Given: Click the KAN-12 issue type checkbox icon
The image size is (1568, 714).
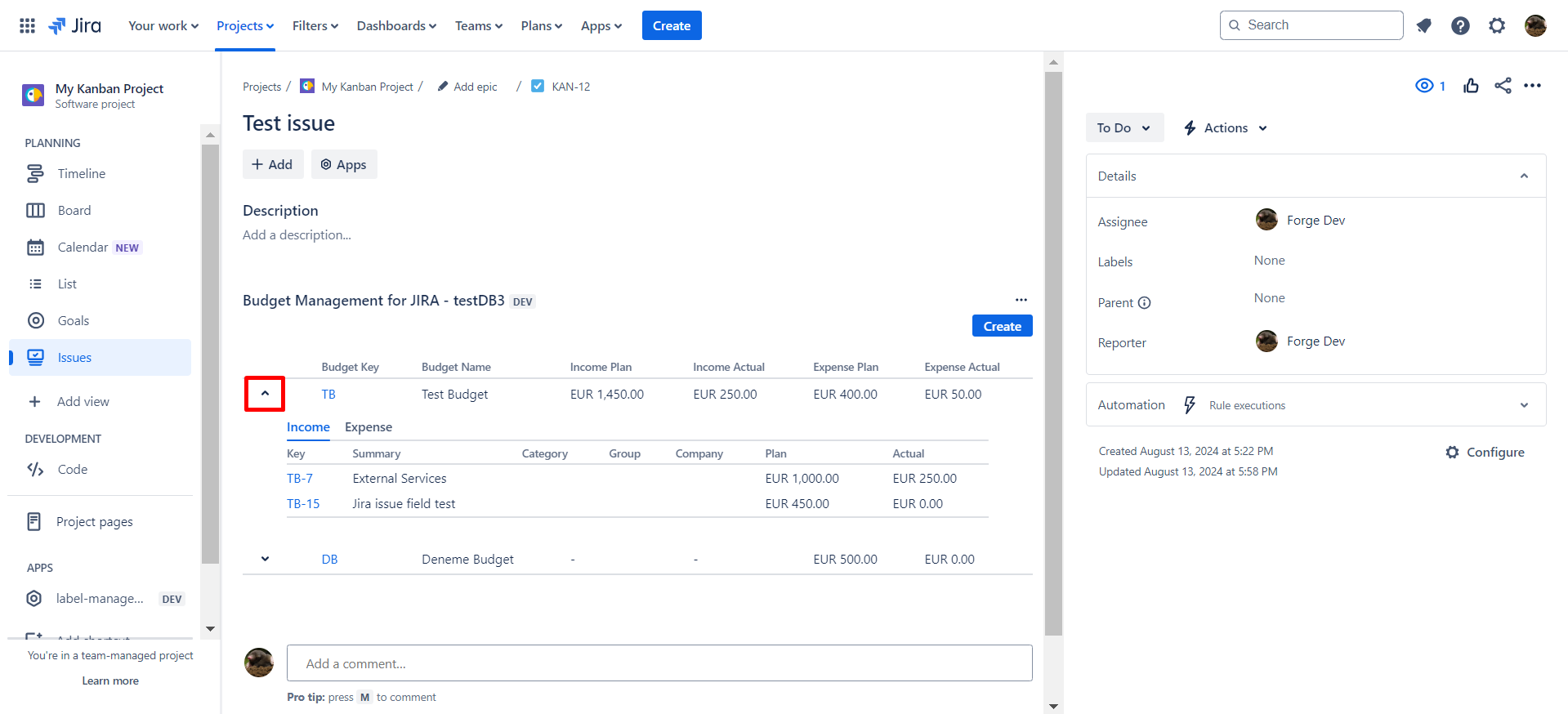Looking at the screenshot, I should click(x=538, y=86).
